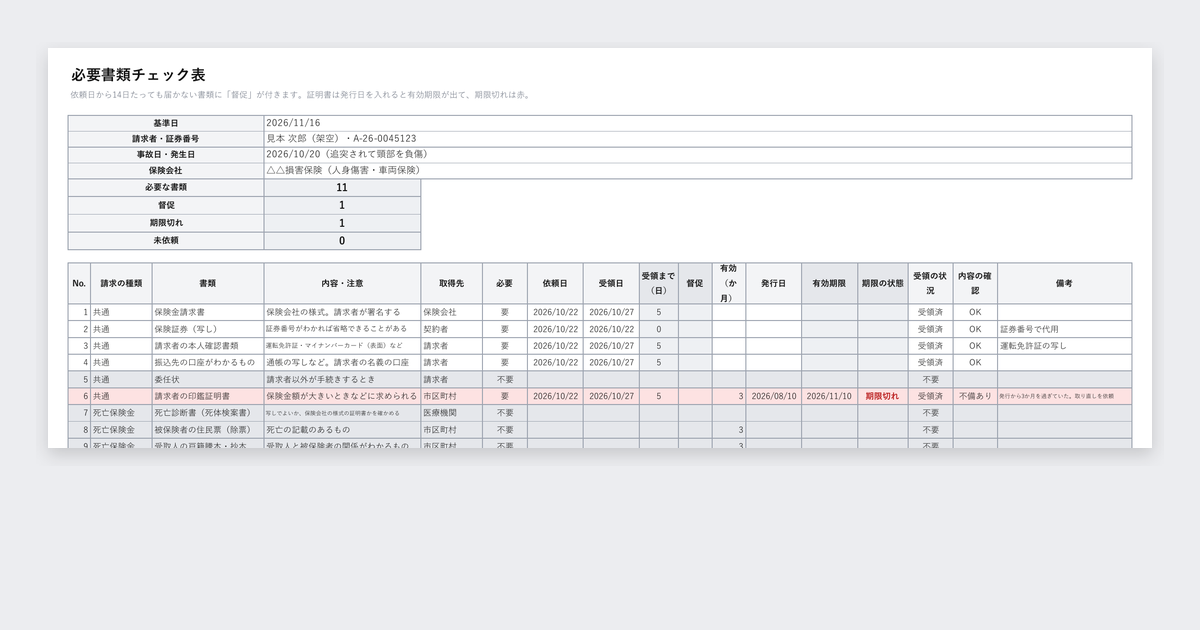1200x630 pixels.
Task: Select the 請求者の印鑑証明書 cell
Action: (208, 396)
